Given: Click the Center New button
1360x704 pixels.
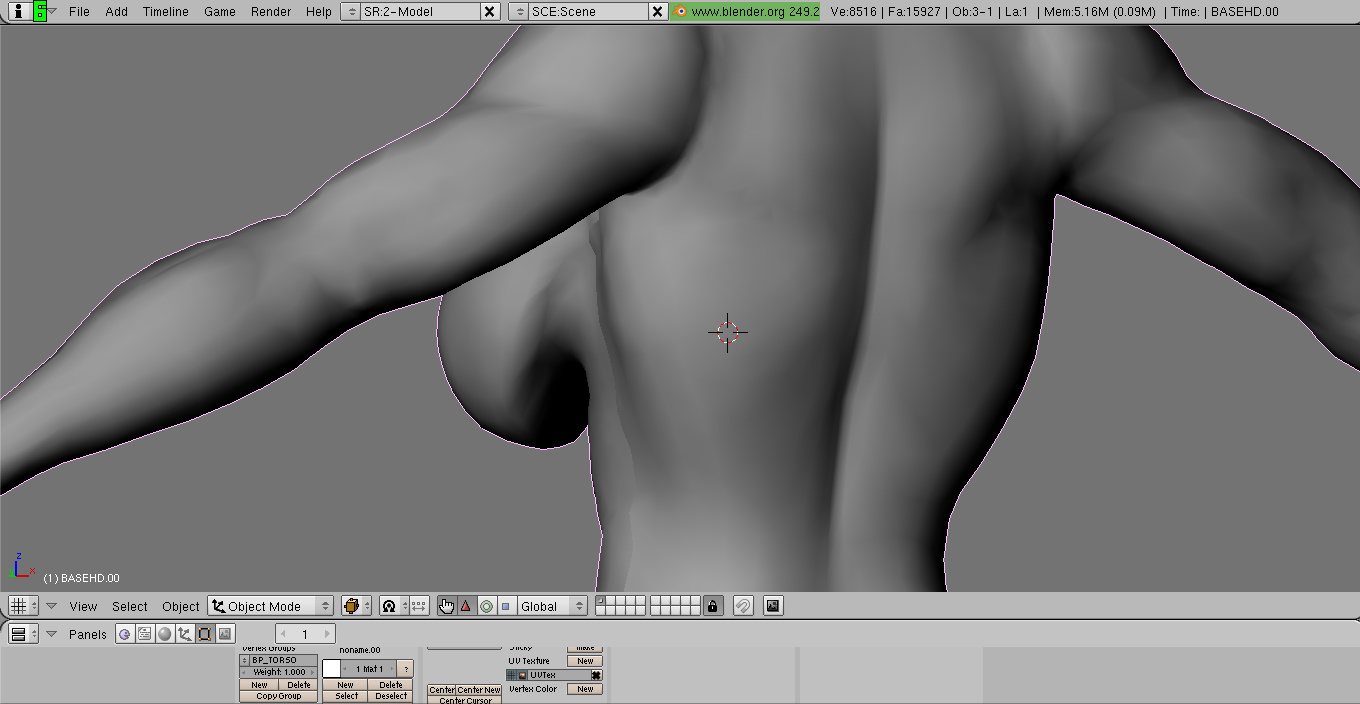Looking at the screenshot, I should pyautogui.click(x=479, y=690).
